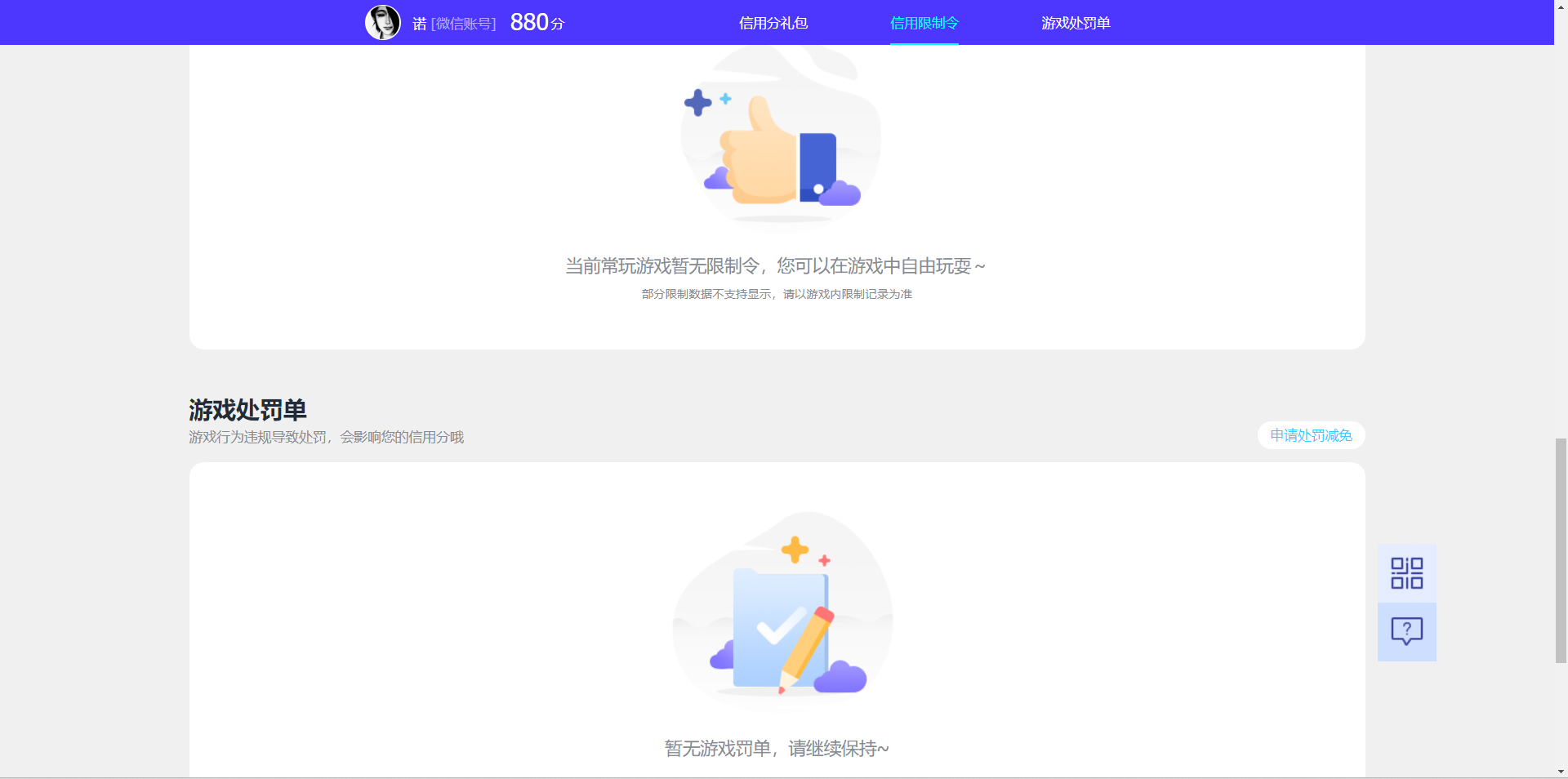Click the page vertical scrollbar thumb
Image resolution: width=1568 pixels, height=779 pixels.
point(1561,550)
